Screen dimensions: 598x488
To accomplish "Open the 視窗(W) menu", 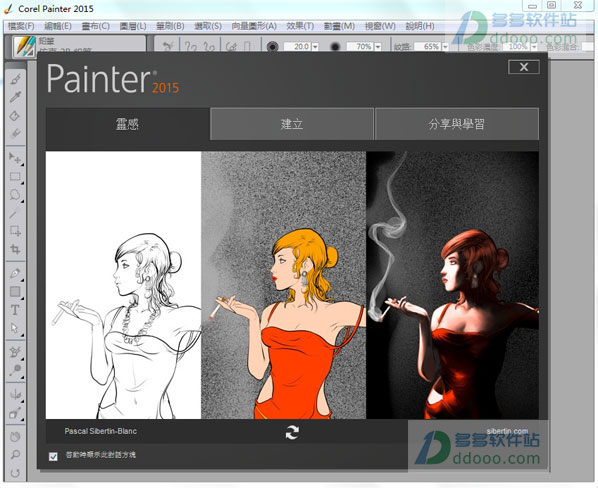I will pyautogui.click(x=380, y=26).
